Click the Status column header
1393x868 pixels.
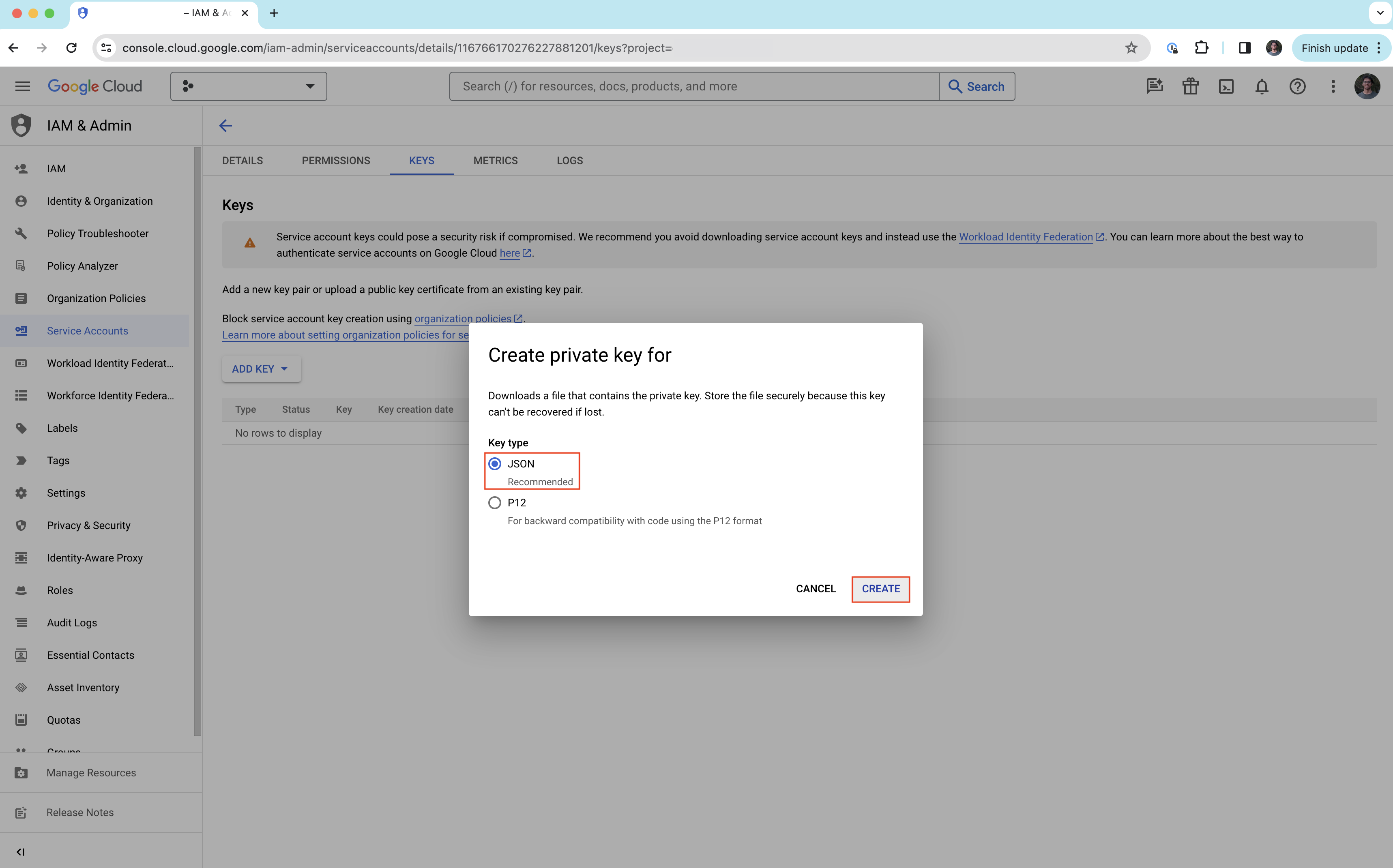pyautogui.click(x=296, y=409)
